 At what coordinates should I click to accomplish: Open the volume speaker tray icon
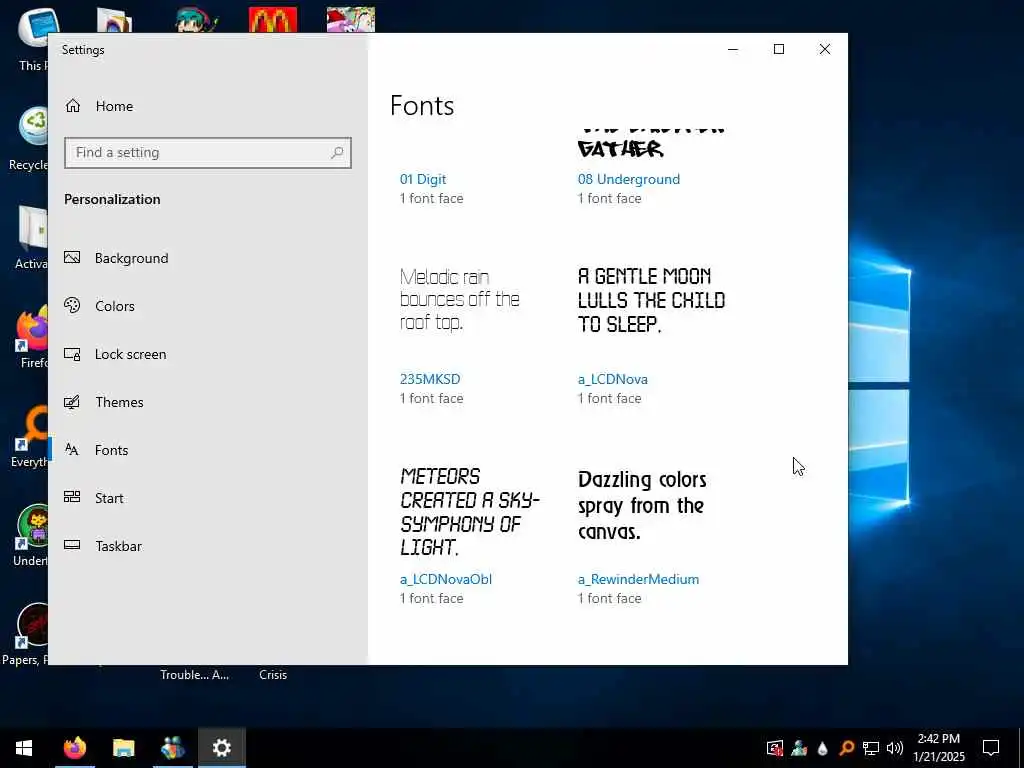coord(895,748)
